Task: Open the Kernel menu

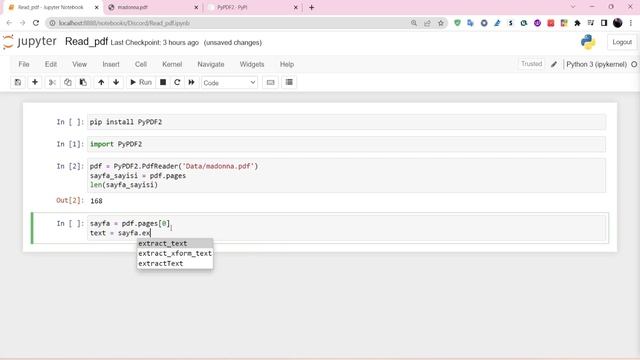Action: pos(172,64)
